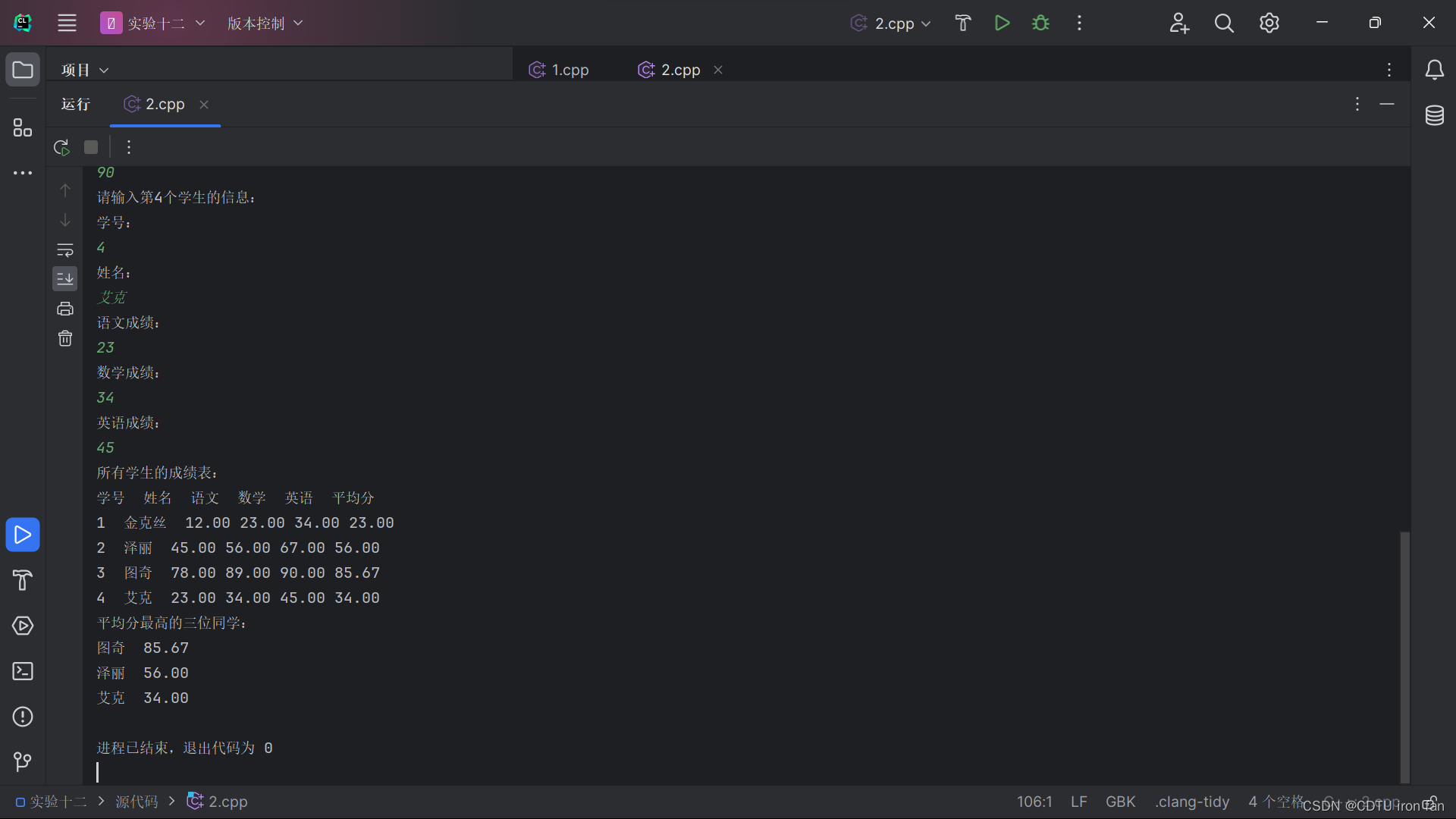Open the Database tool window
Image resolution: width=1456 pixels, height=819 pixels.
point(1434,116)
